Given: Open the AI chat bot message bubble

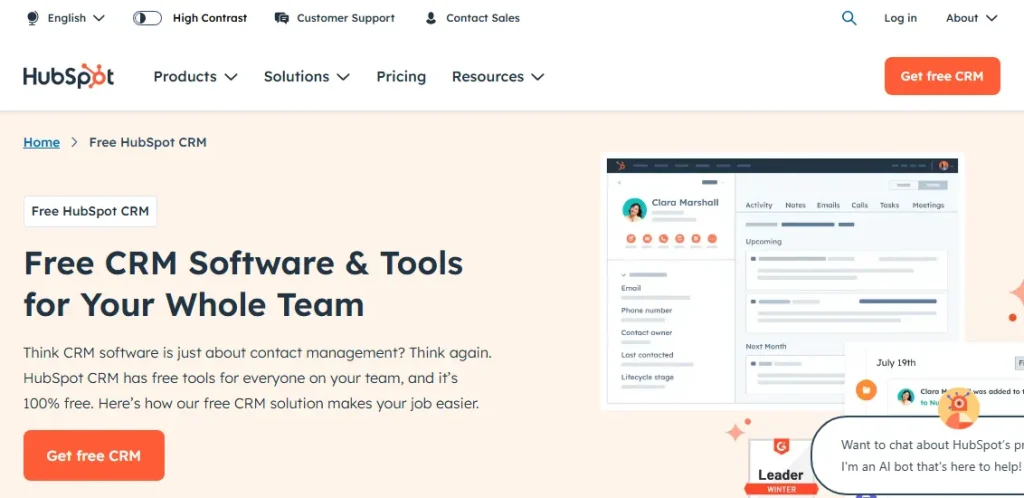Looking at the screenshot, I should coord(918,456).
